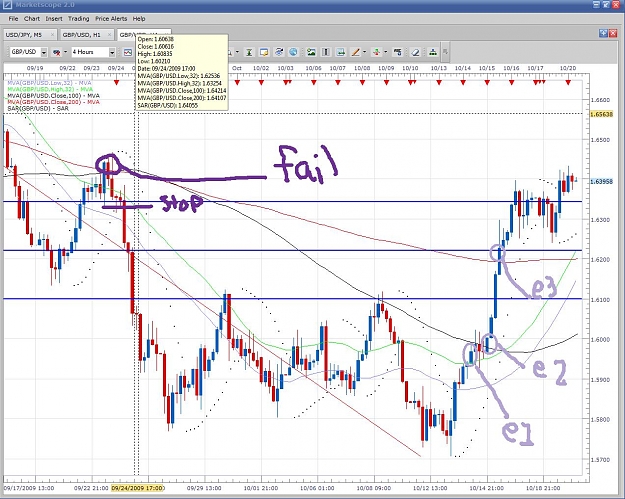The height and width of the screenshot is (499, 625).
Task: Open the Insert menu
Action: [x=54, y=19]
